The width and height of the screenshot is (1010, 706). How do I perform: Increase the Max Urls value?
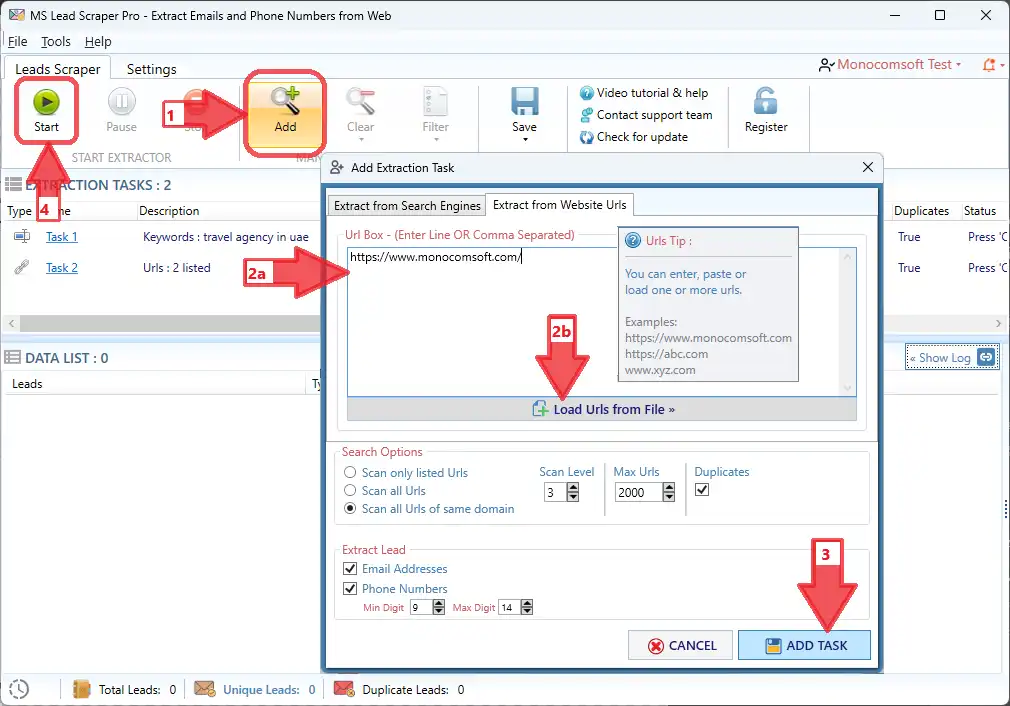[x=669, y=488]
